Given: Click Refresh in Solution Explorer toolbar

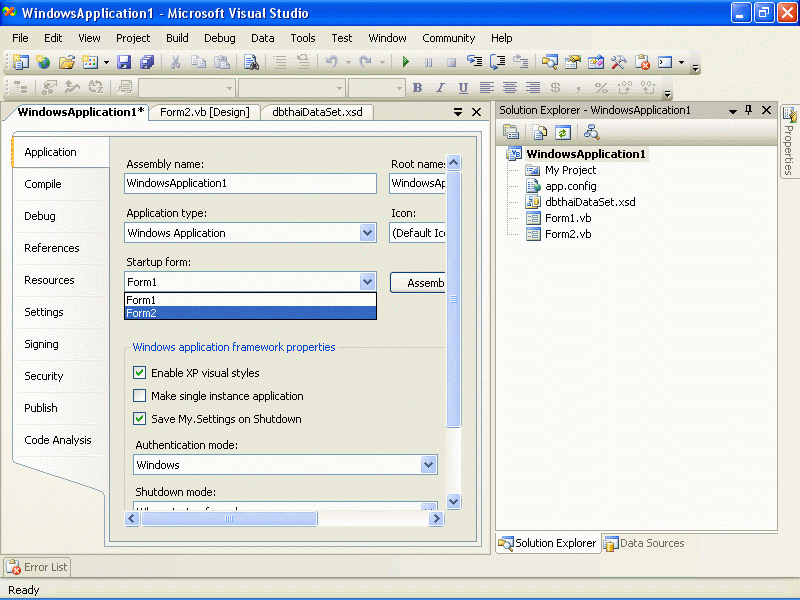Looking at the screenshot, I should [x=563, y=132].
